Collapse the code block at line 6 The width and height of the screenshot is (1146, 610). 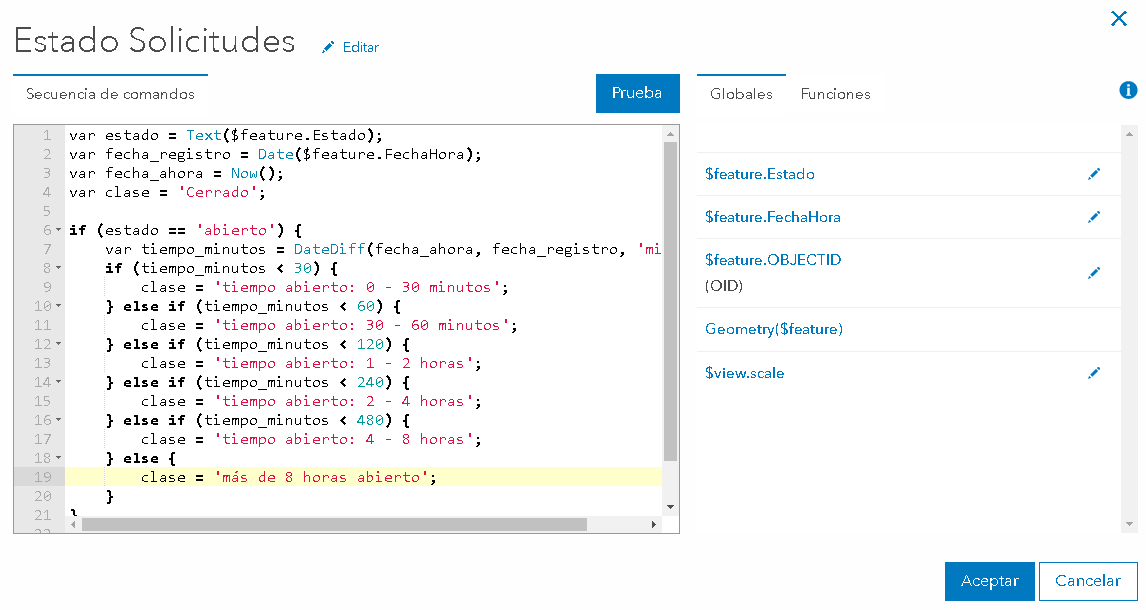pos(58,230)
